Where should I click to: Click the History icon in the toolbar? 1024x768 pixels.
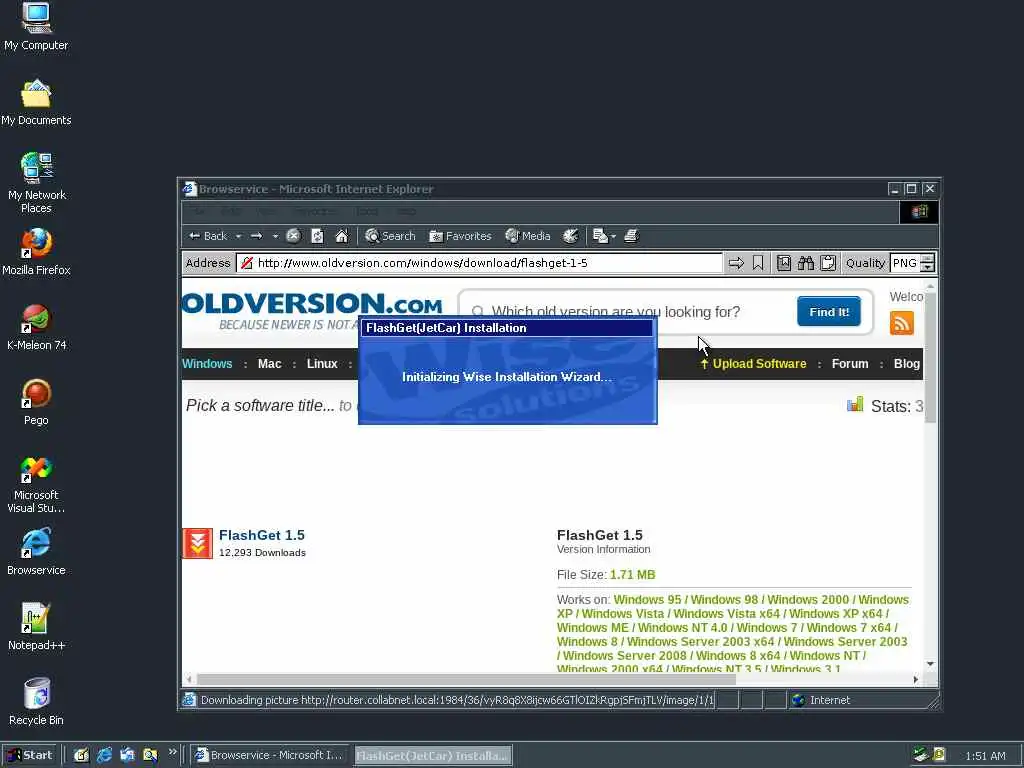pyautogui.click(x=571, y=236)
